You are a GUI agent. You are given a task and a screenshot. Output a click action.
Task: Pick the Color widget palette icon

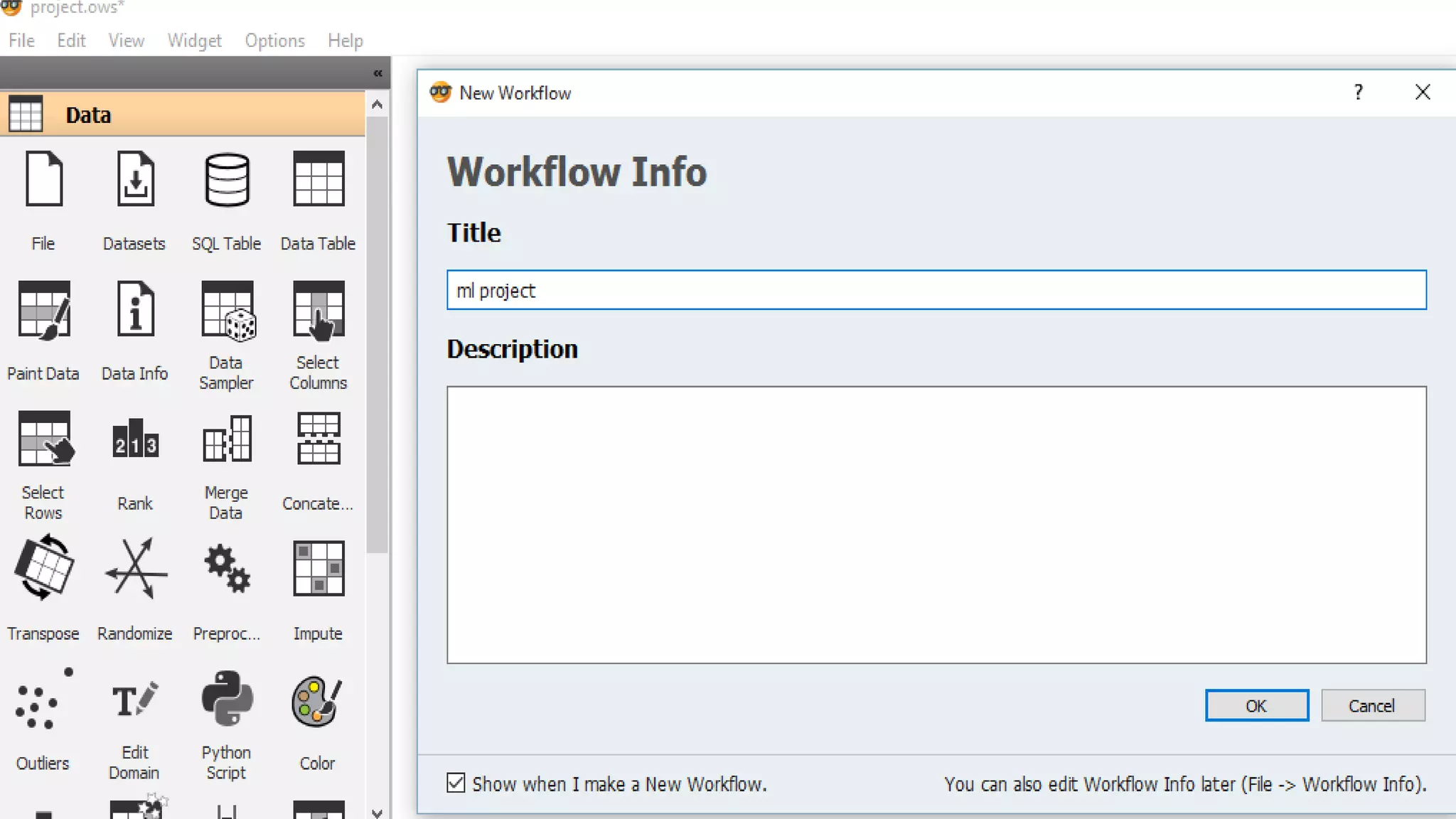[x=317, y=700]
